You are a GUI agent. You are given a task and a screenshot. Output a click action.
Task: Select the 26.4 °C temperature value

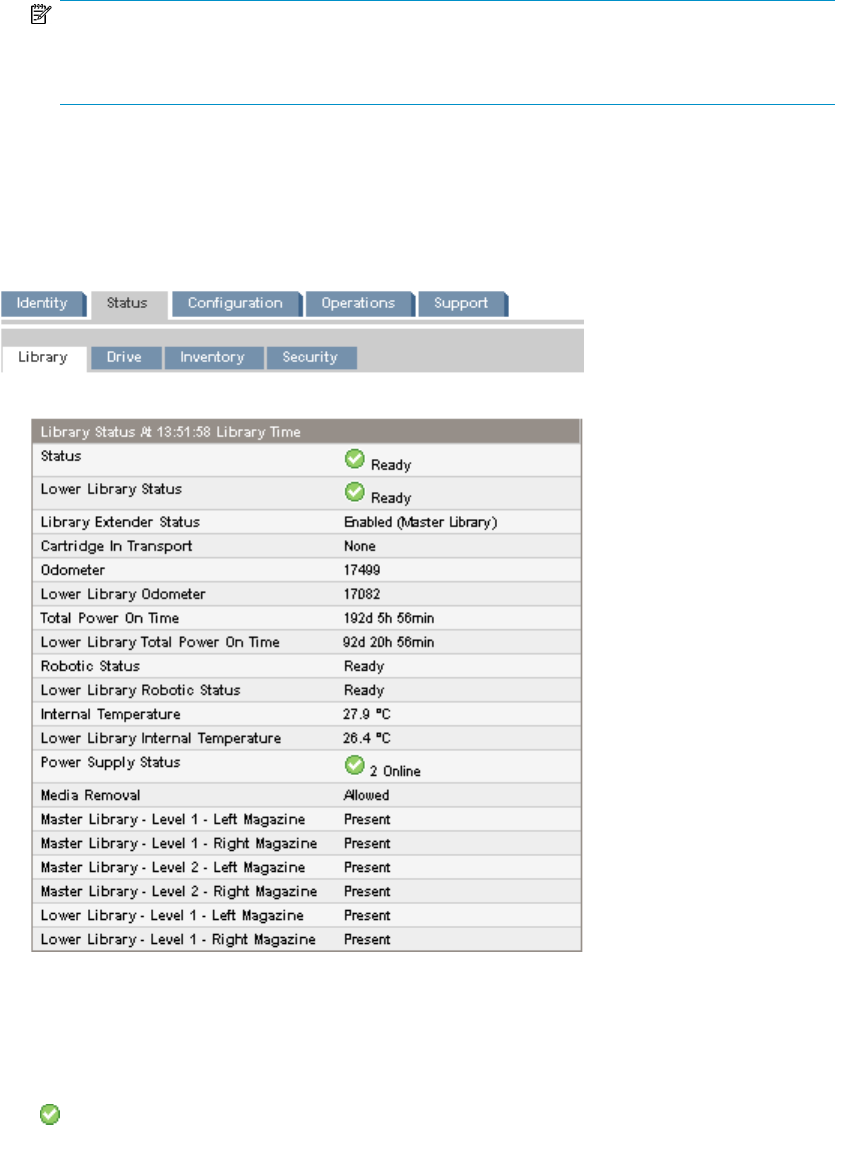tap(367, 738)
